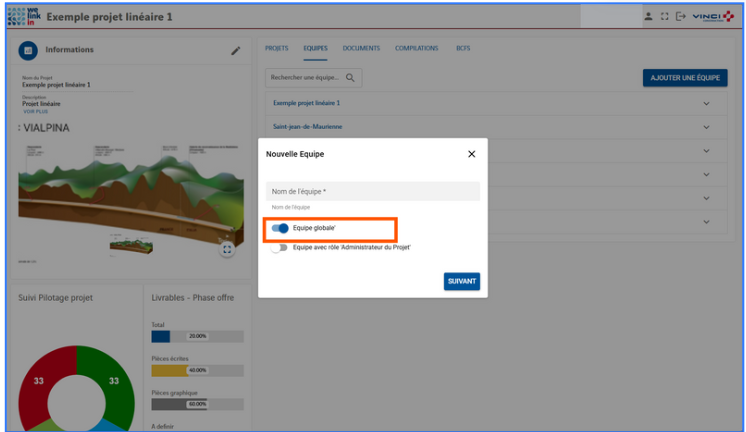
Task: Switch to the Documents tab
Action: pos(360,48)
